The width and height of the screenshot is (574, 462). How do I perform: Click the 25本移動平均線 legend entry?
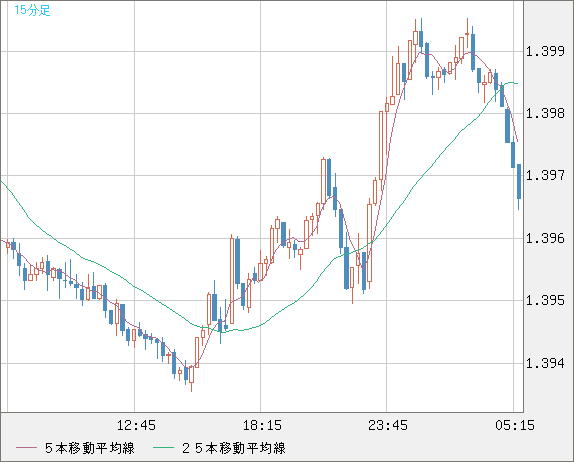click(x=234, y=448)
